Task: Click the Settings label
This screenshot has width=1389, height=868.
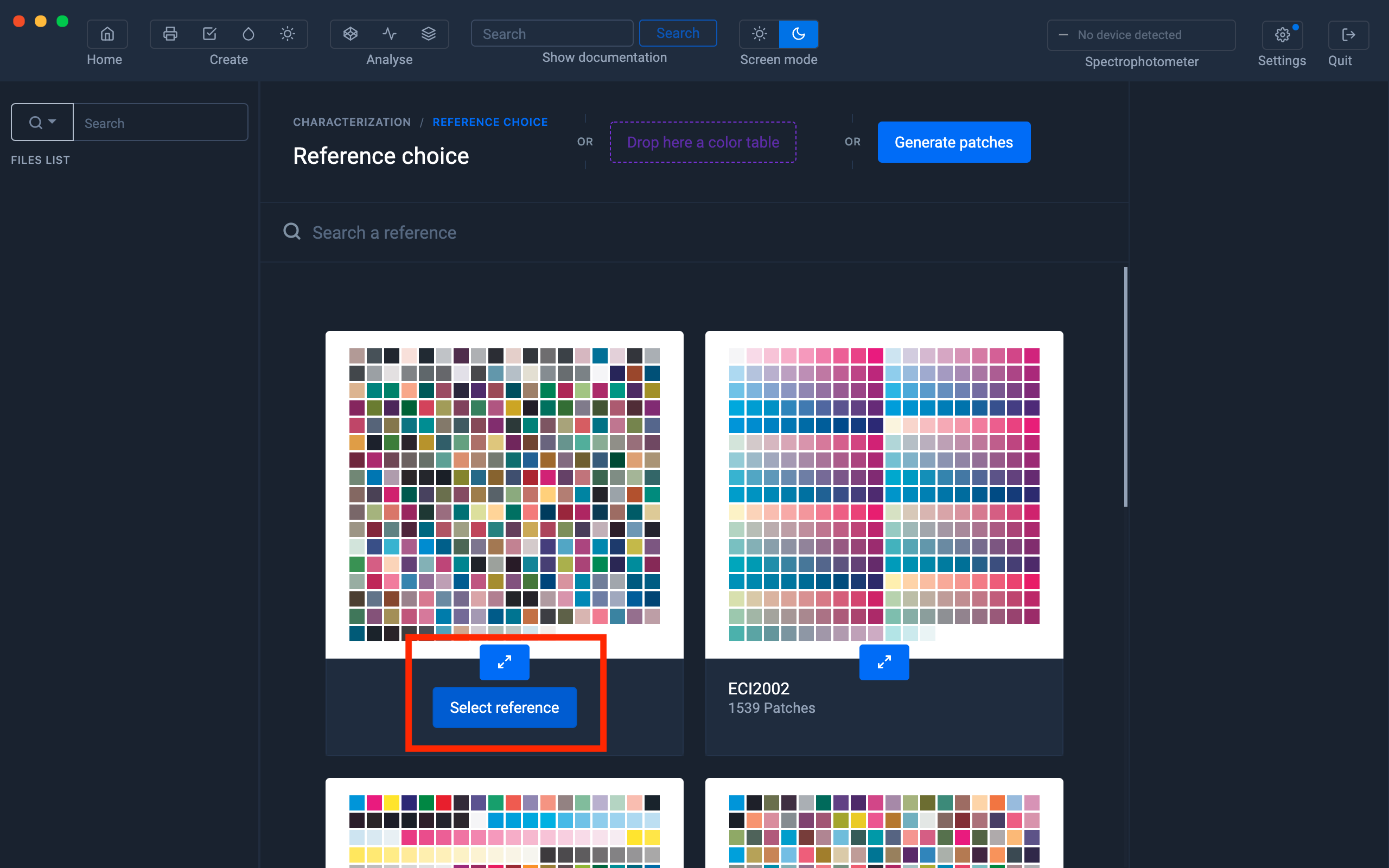Action: pos(1282,61)
